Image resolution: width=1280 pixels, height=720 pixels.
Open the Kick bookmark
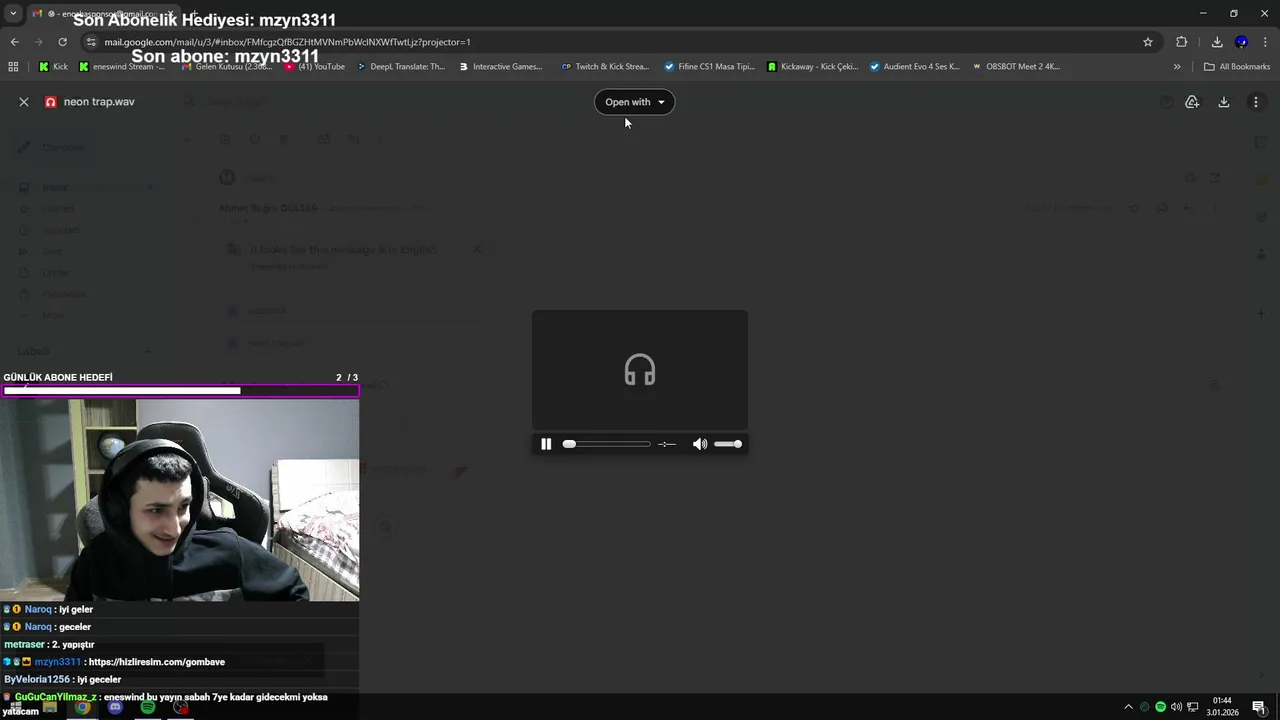pyautogui.click(x=54, y=67)
